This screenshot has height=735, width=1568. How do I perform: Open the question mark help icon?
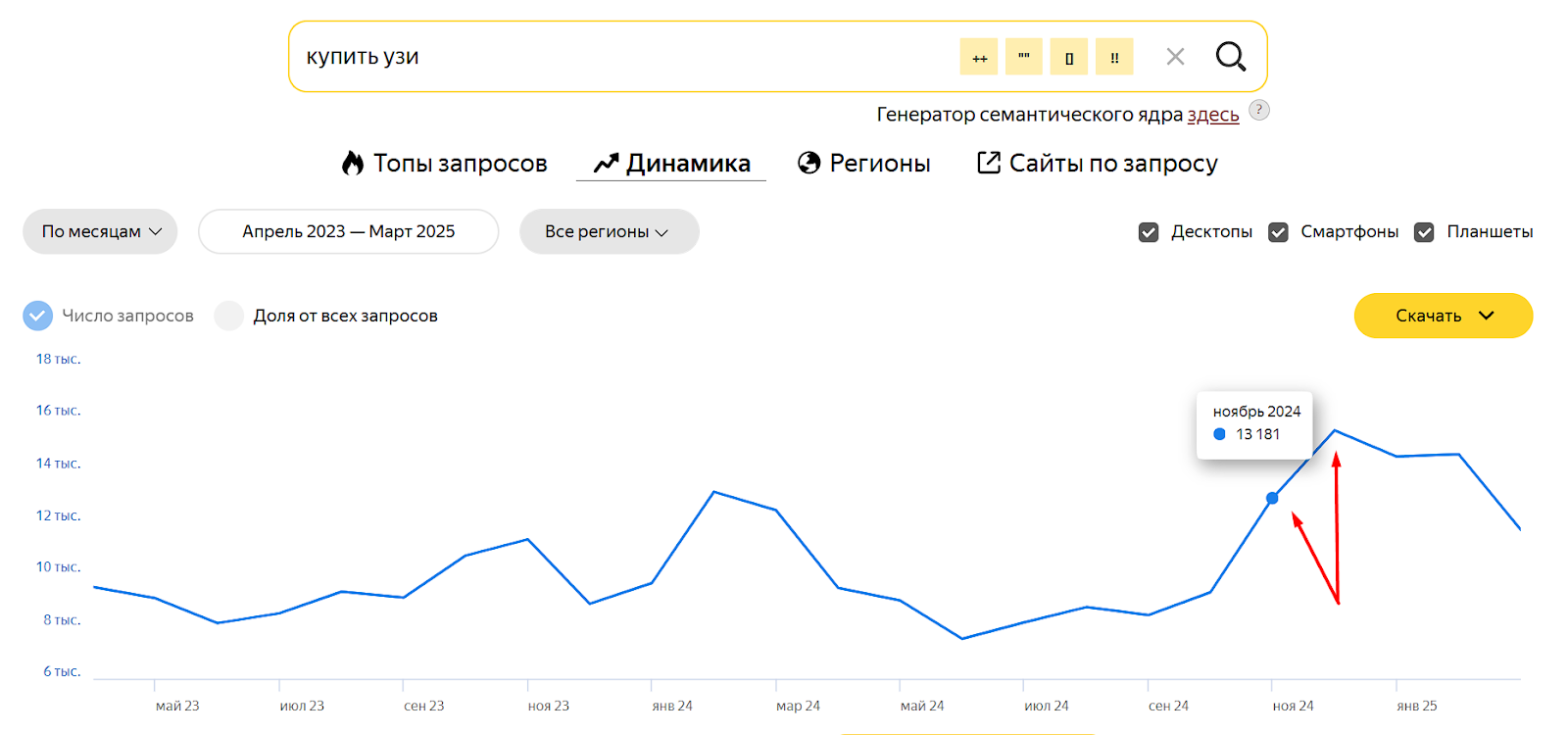point(1259,111)
